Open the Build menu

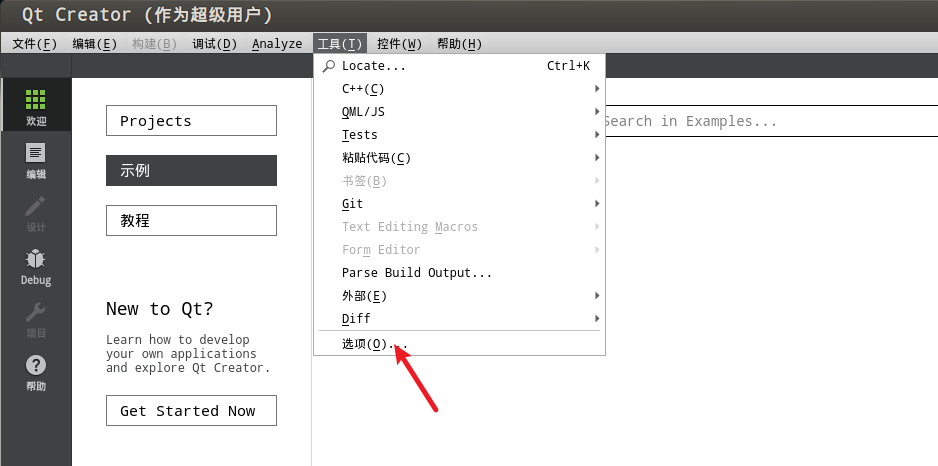(x=154, y=44)
